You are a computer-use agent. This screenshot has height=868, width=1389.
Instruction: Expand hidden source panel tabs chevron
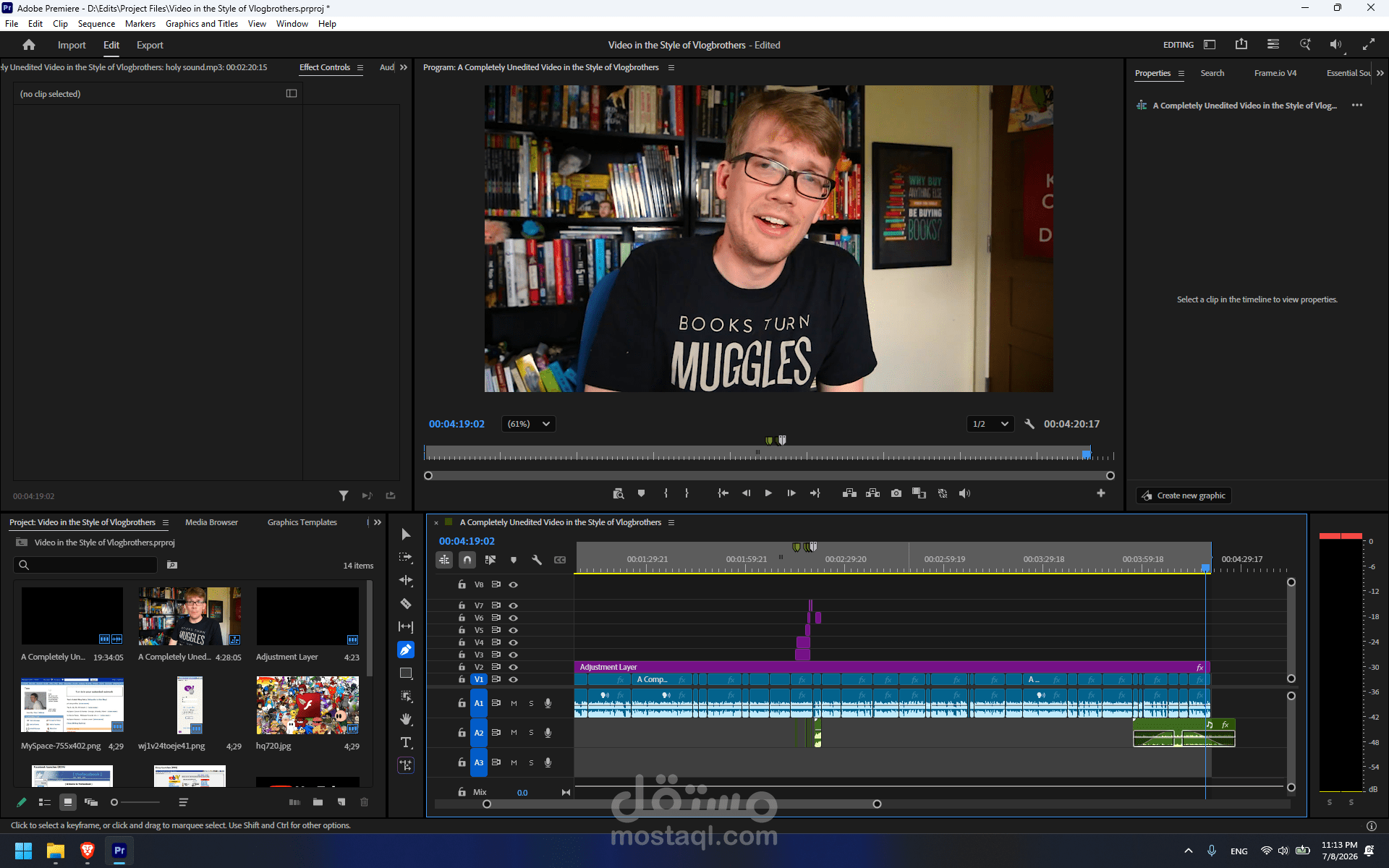[x=404, y=67]
